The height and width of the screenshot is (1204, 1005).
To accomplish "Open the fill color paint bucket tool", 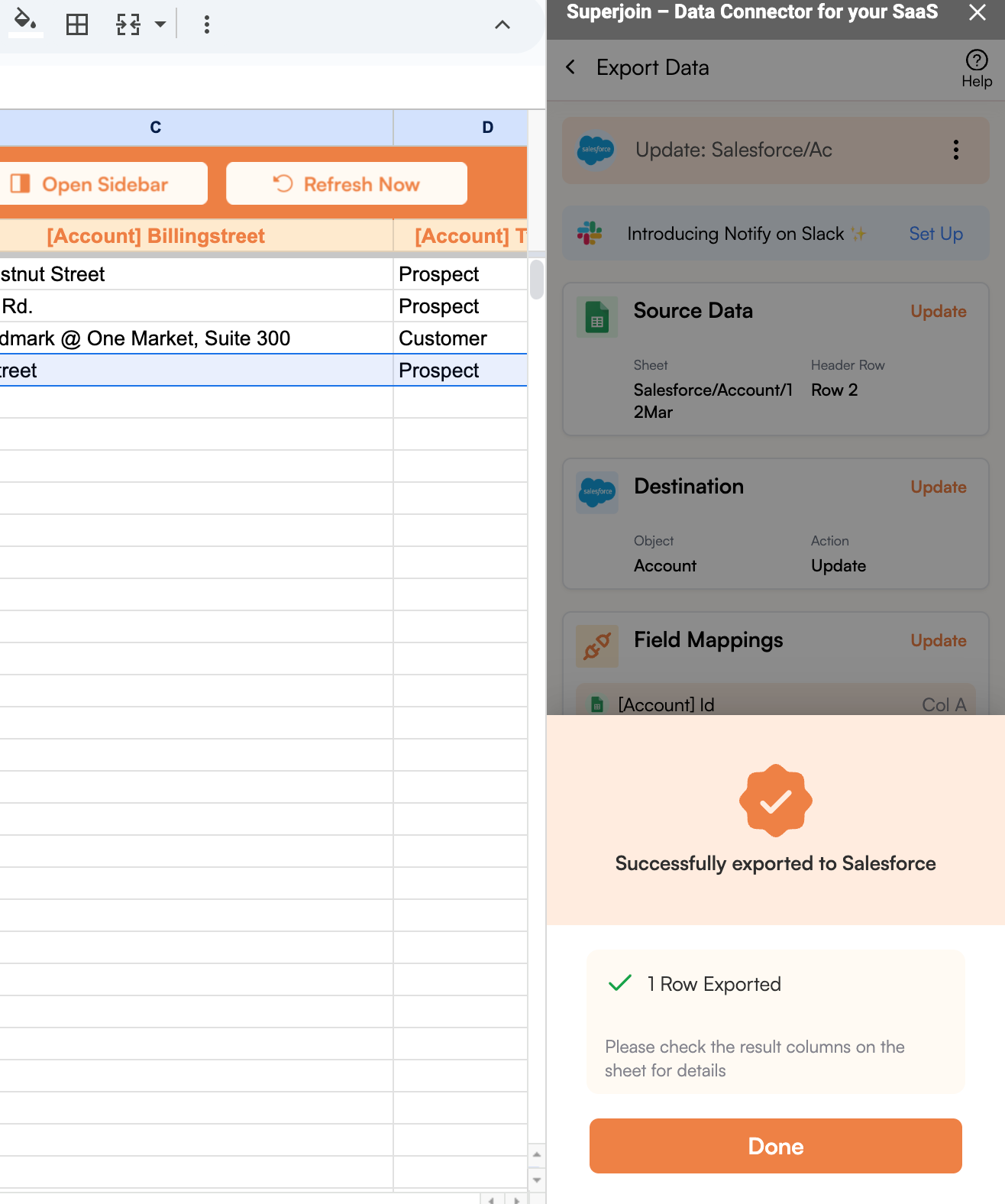I will (25, 21).
